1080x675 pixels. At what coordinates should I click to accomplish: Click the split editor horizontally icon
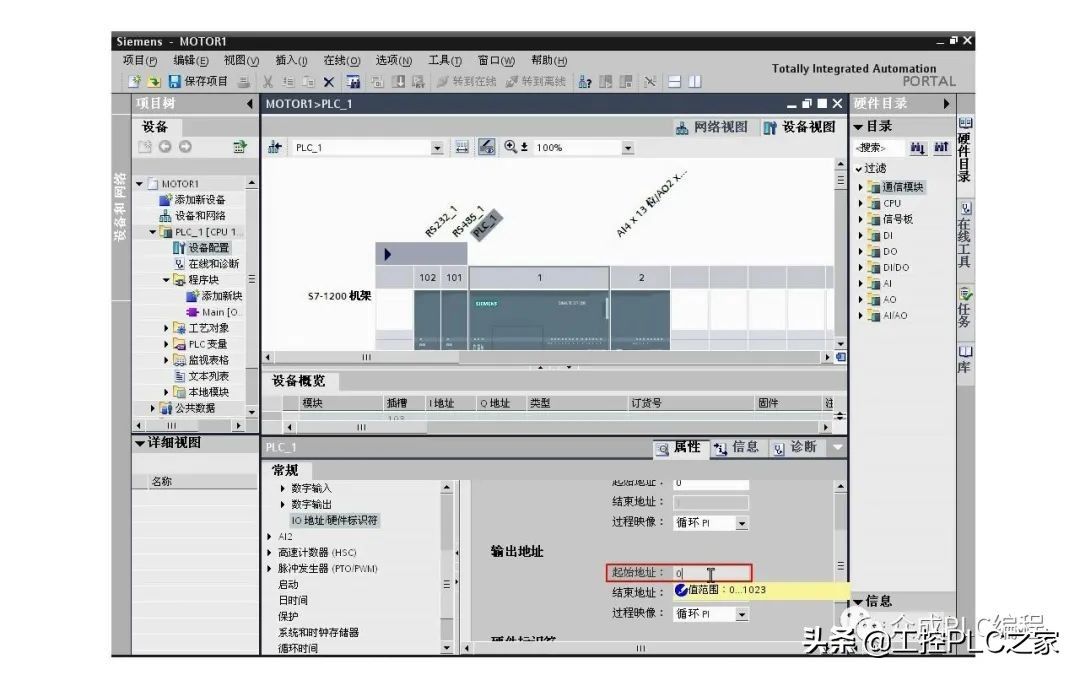click(x=675, y=82)
